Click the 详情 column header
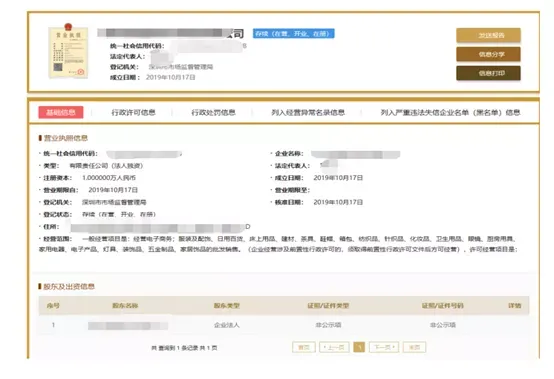Screen dimensions: 554x379 pos(514,306)
